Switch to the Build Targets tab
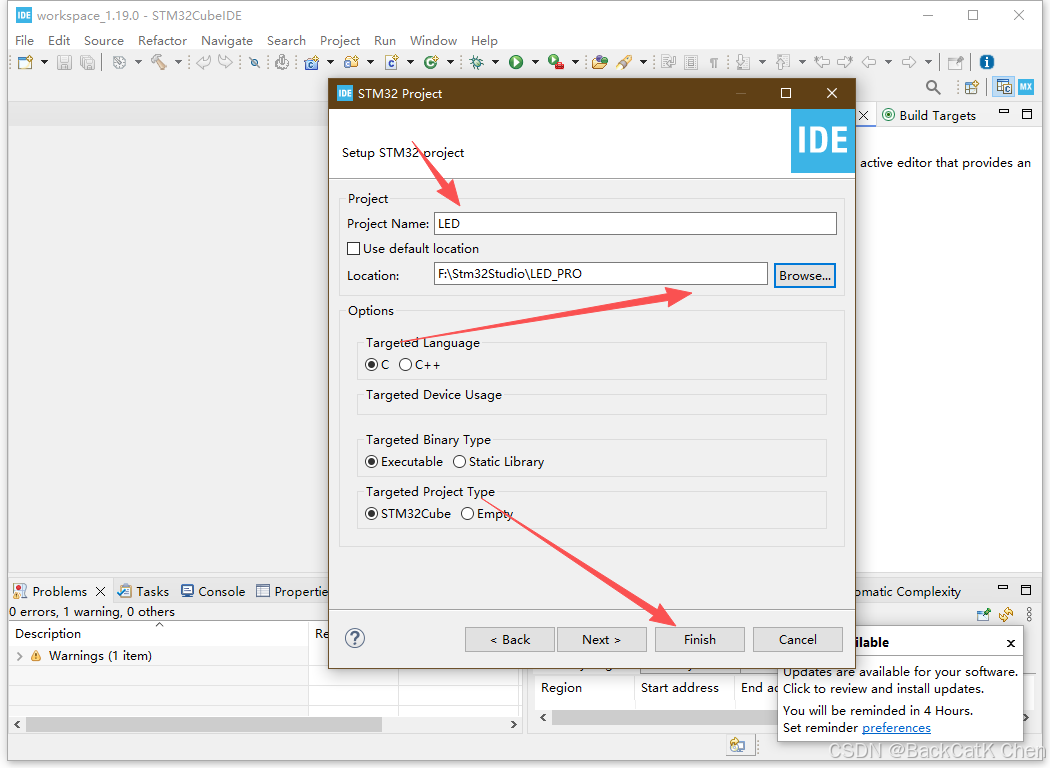This screenshot has height=768, width=1050. (x=929, y=116)
